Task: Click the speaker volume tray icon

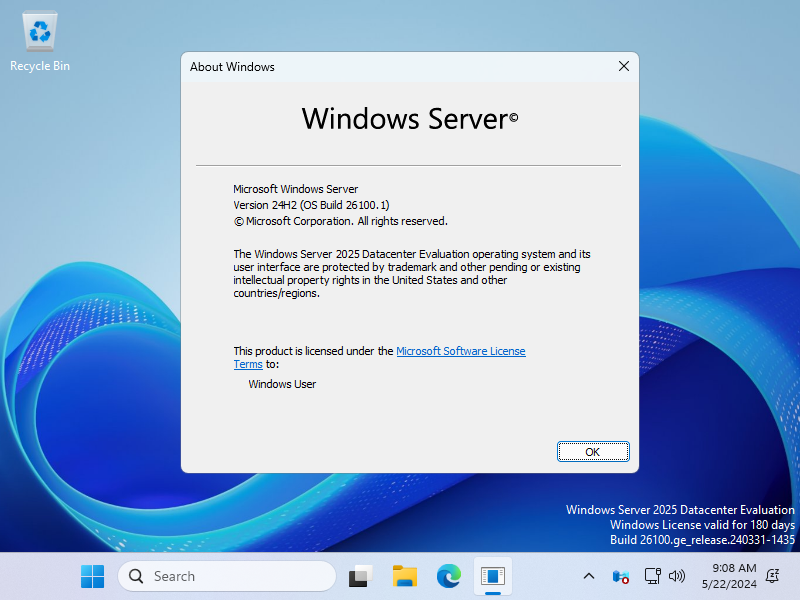Action: coord(677,576)
